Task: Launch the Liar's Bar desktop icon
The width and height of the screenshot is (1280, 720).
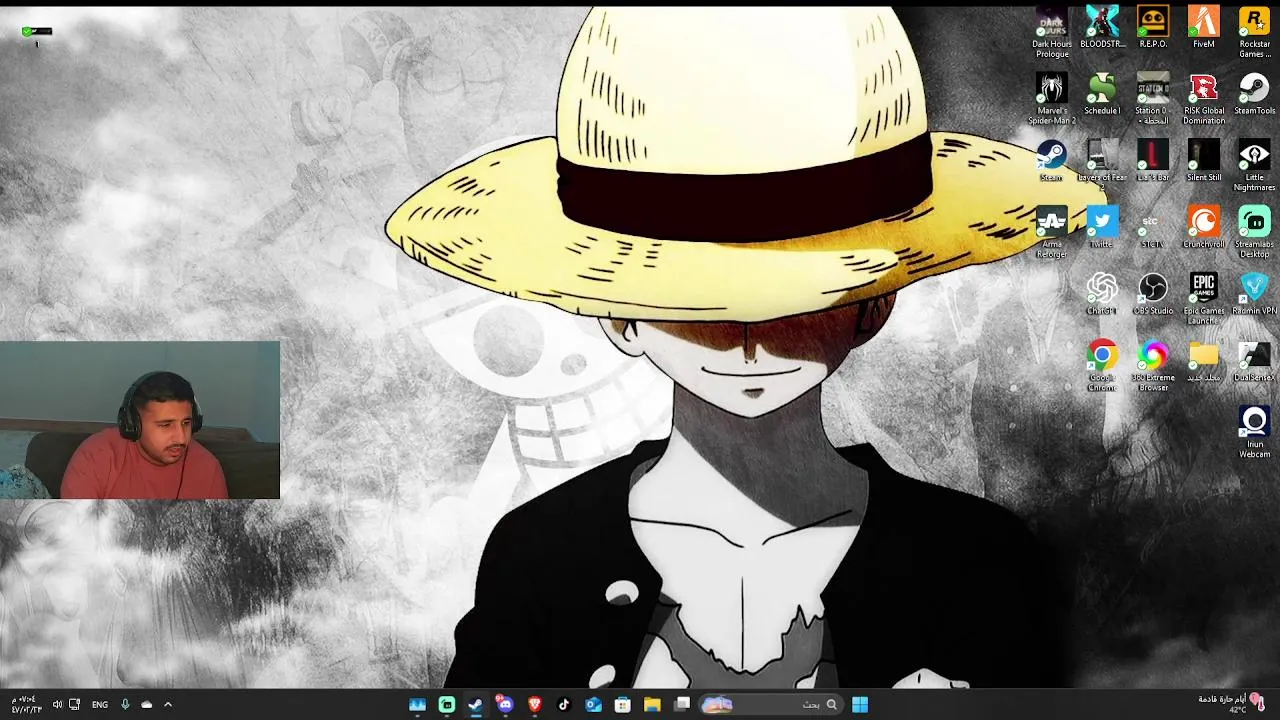Action: (1153, 161)
